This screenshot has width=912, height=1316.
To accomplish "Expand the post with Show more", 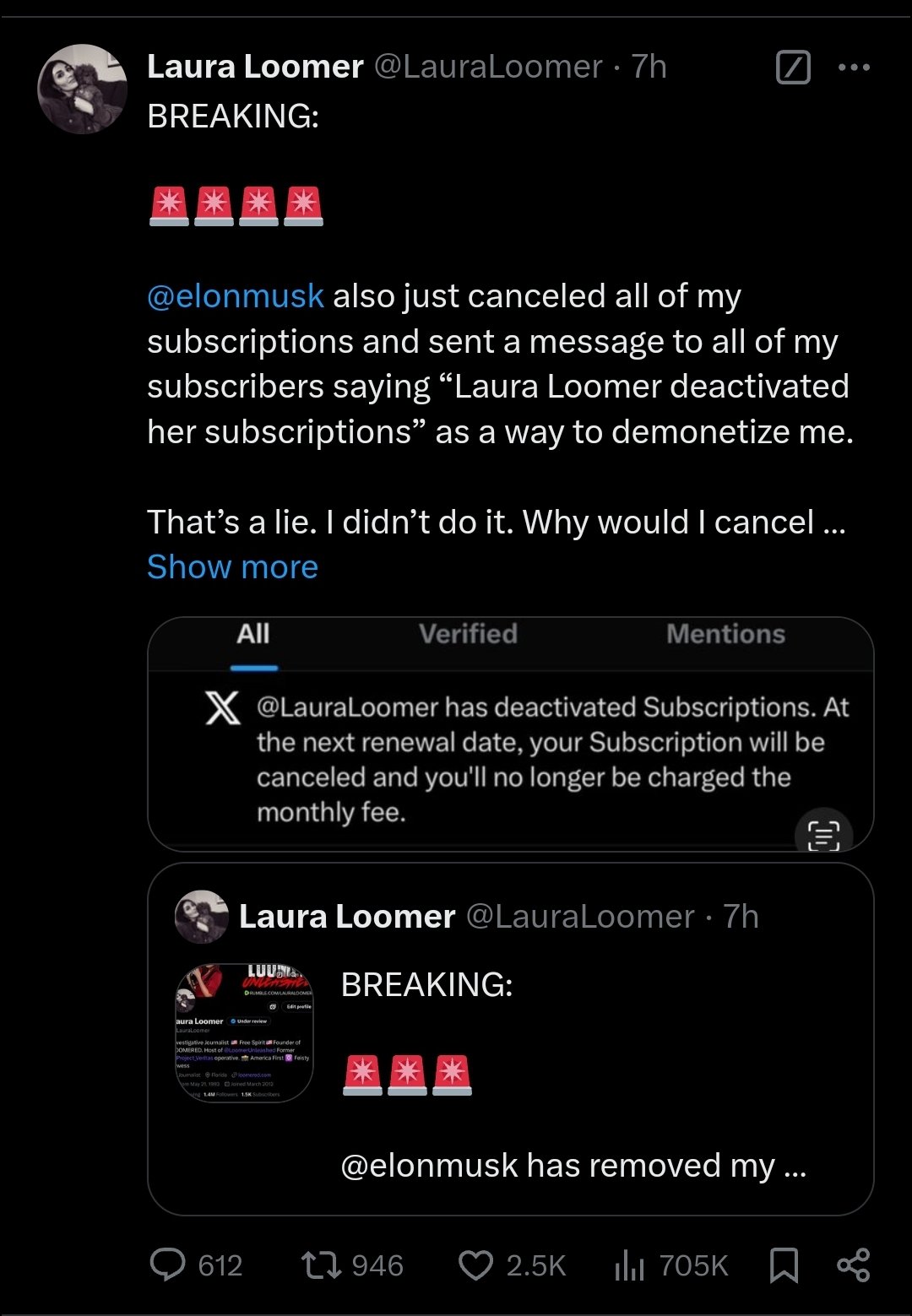I will coord(232,567).
